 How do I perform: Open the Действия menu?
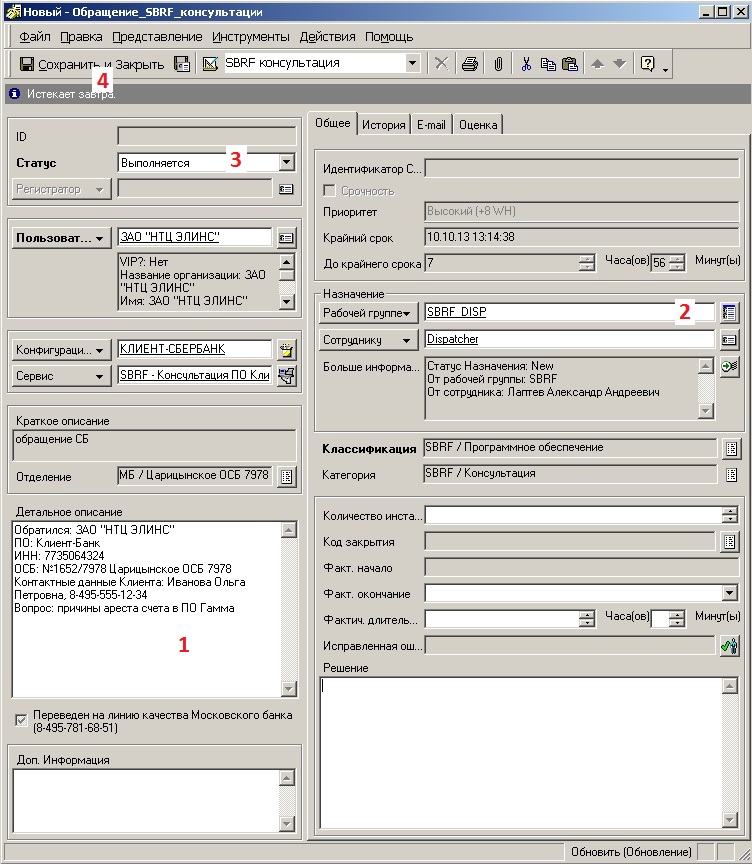coord(328,37)
